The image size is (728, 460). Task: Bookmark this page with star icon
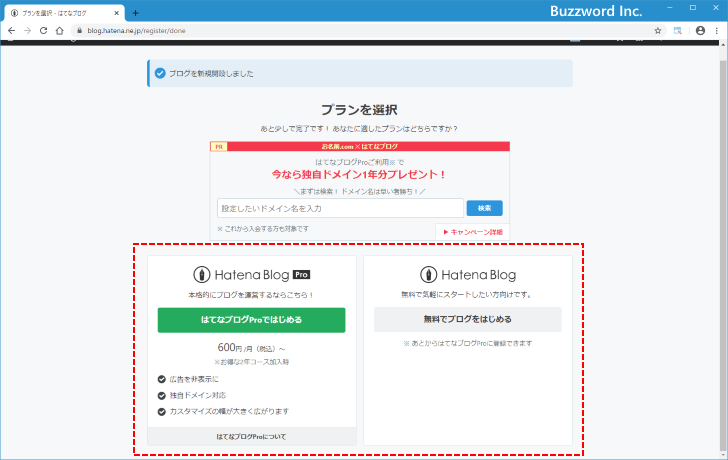click(x=657, y=31)
